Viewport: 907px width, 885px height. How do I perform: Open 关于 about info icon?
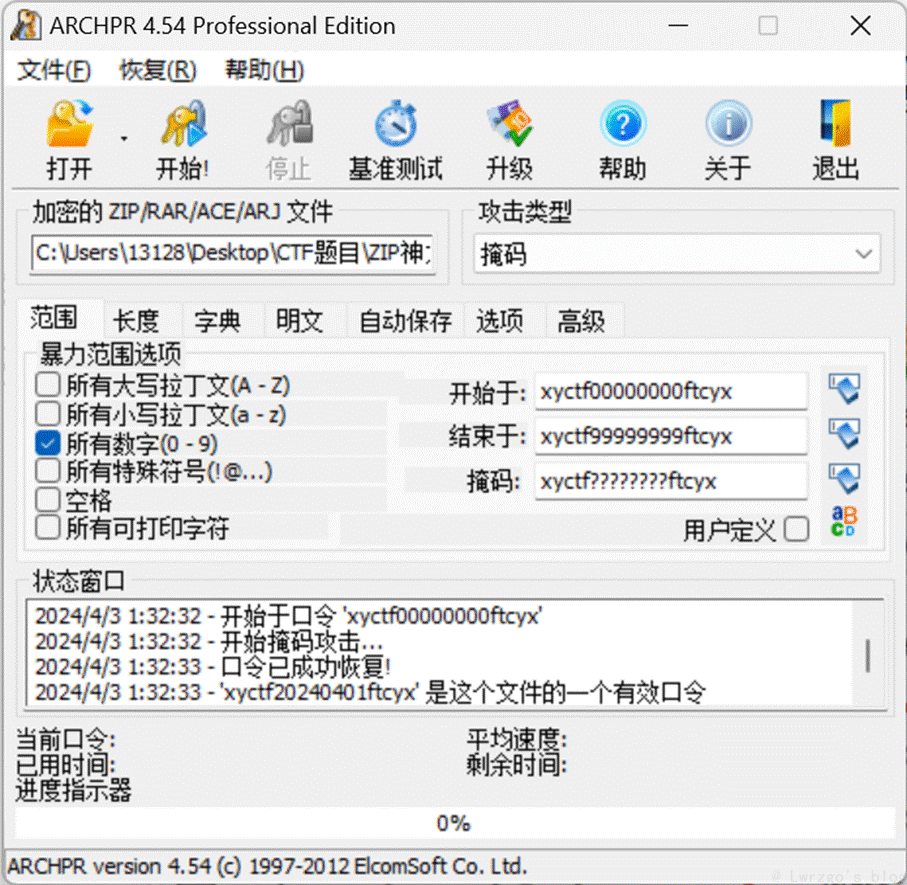[728, 123]
